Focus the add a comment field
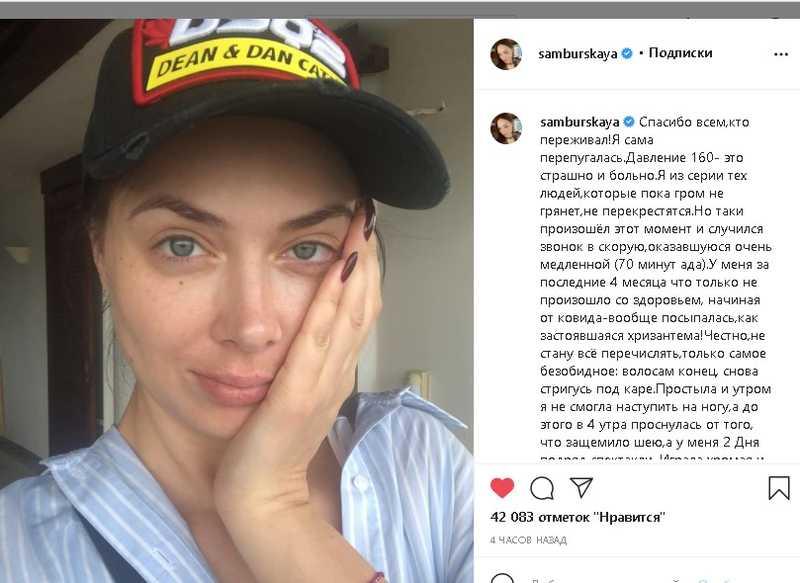800x583 pixels. coord(638,579)
